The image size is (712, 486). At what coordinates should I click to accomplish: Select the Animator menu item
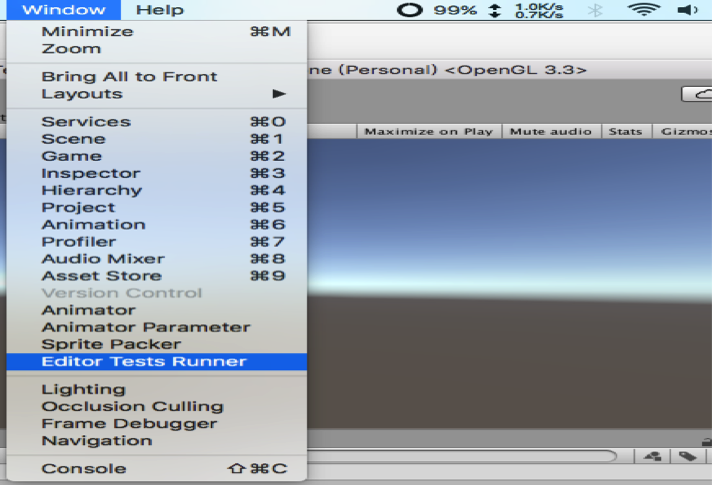tap(157, 310)
